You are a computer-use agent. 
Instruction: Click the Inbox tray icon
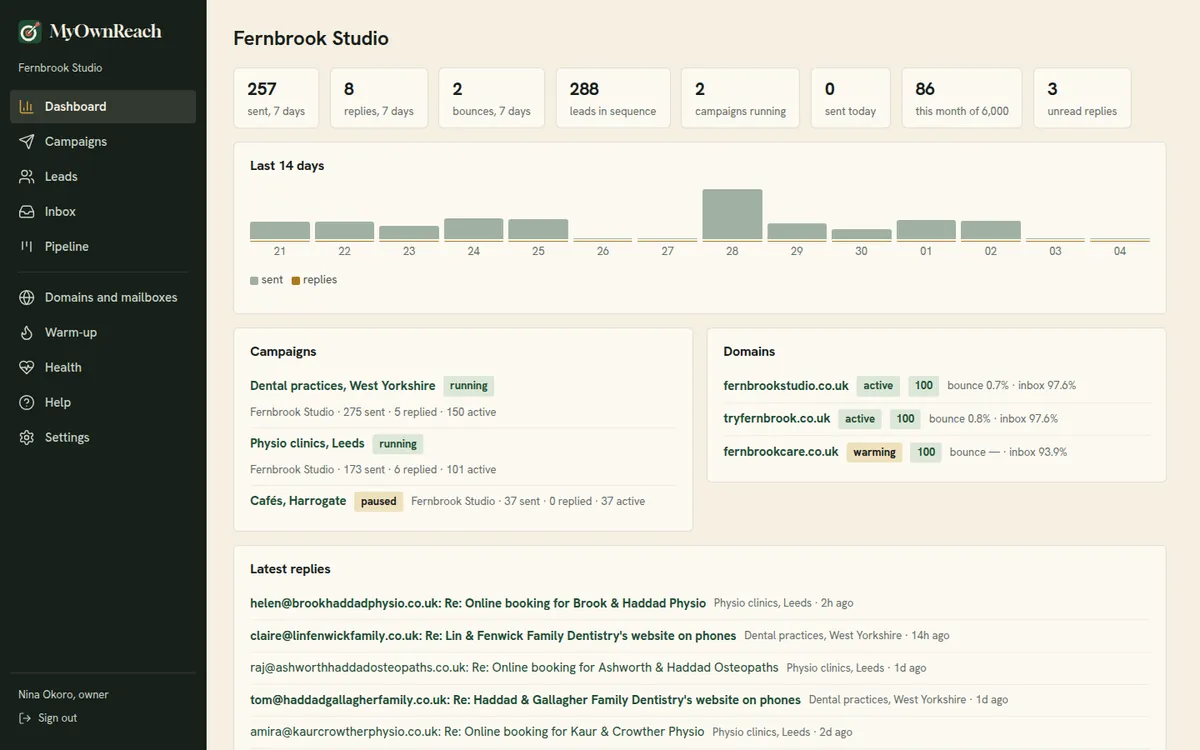27,211
